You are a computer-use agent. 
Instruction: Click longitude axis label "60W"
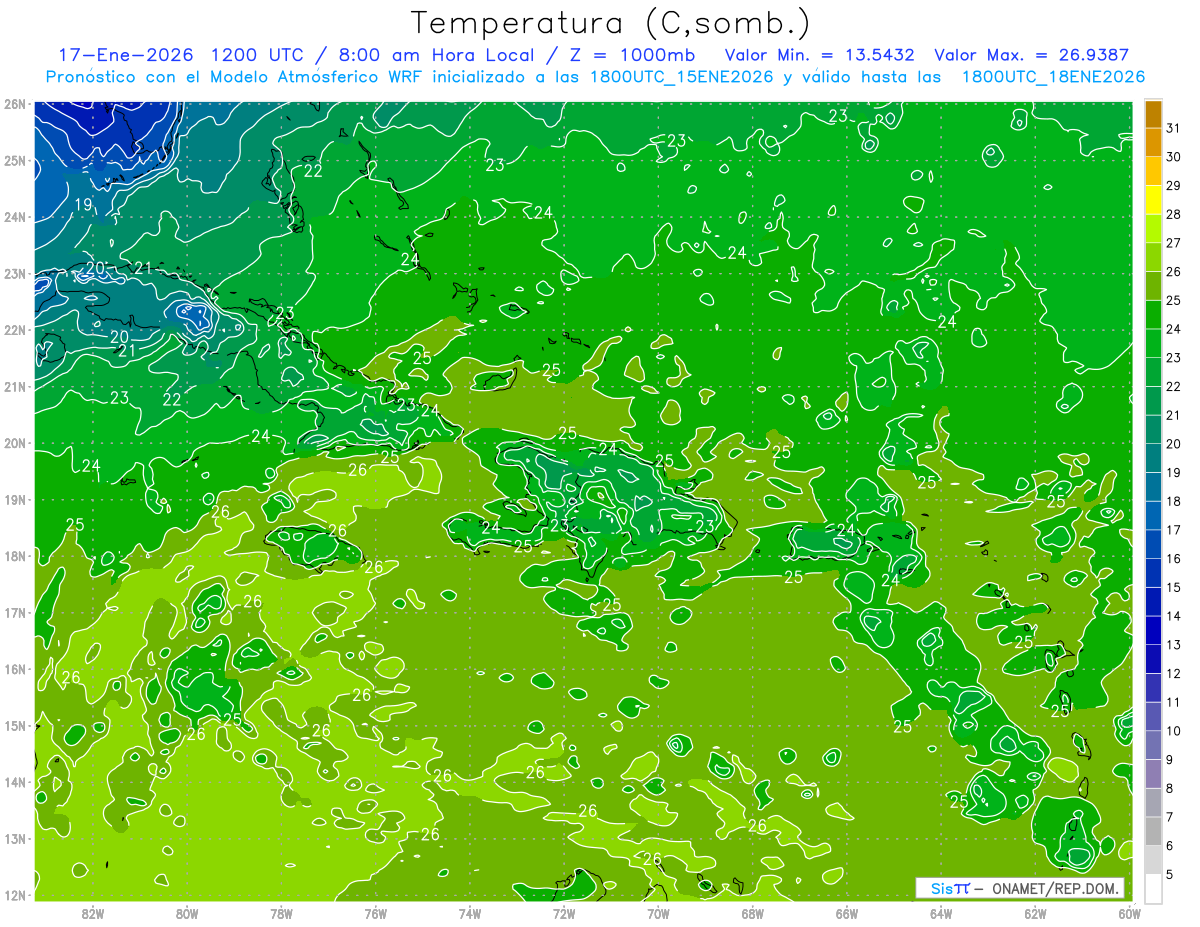1129,913
